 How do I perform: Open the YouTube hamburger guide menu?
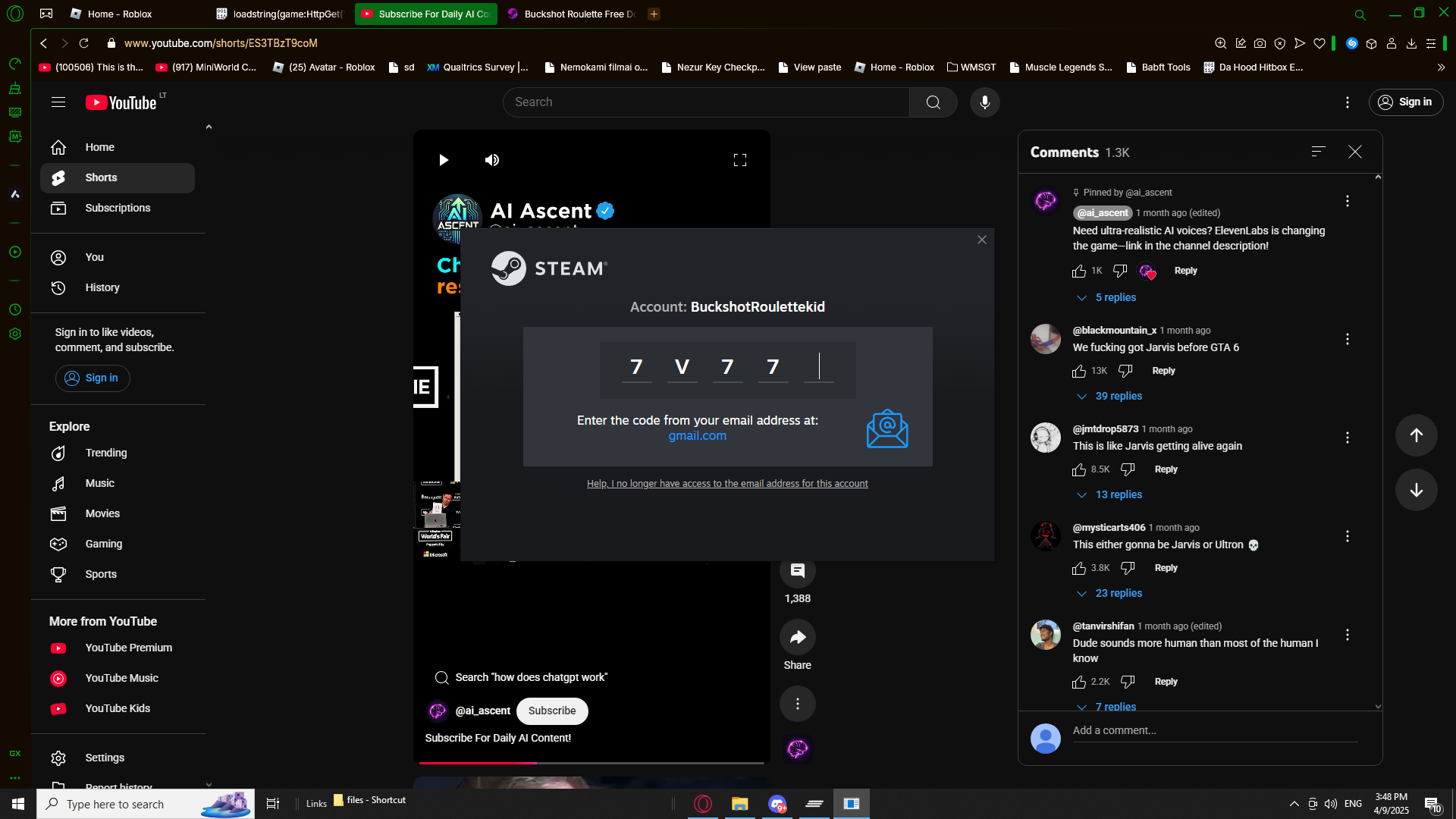point(58,102)
